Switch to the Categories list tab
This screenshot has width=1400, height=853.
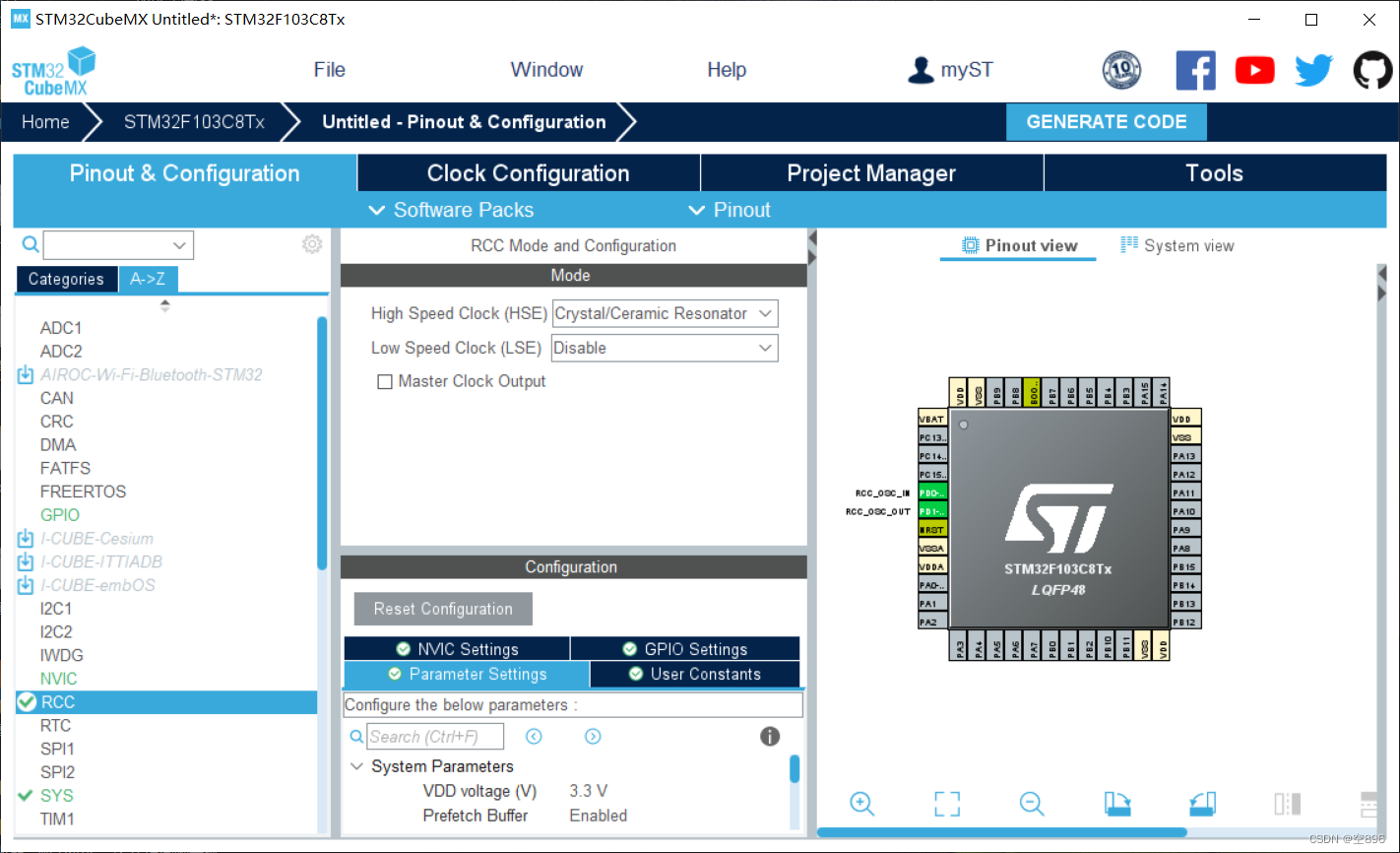pyautogui.click(x=66, y=279)
